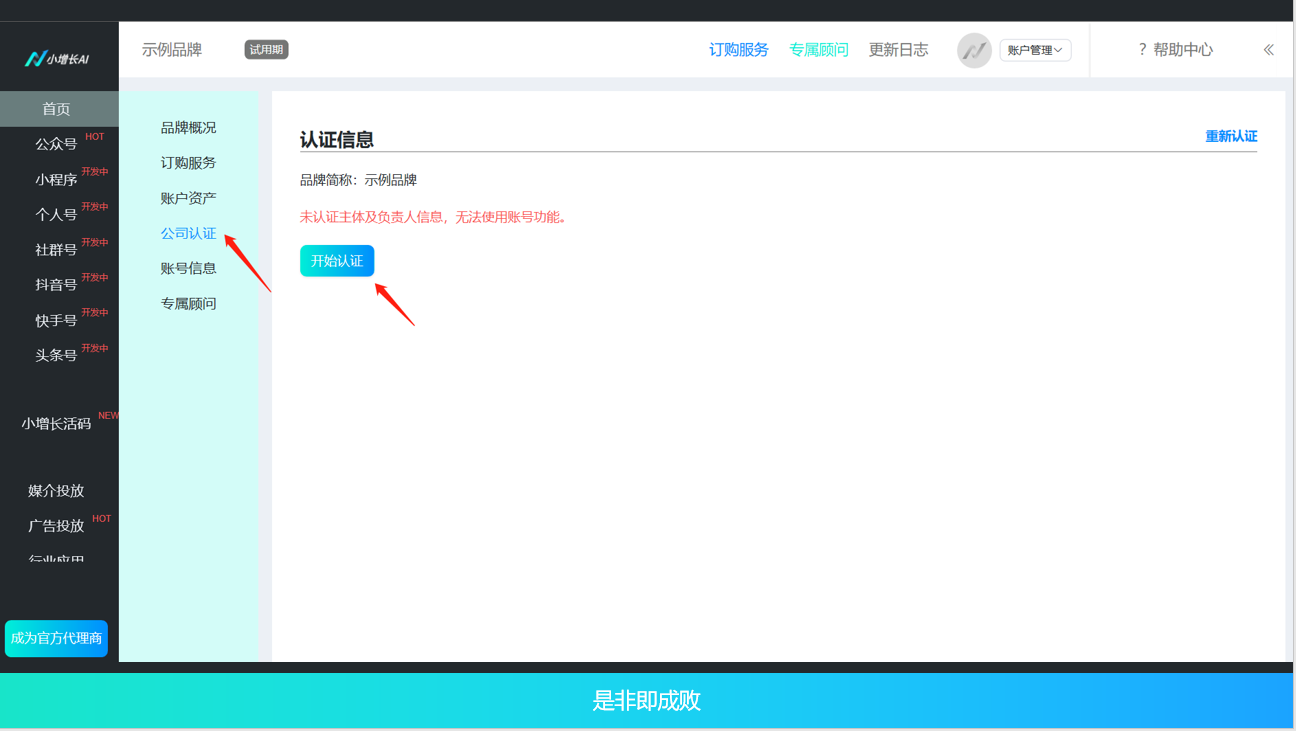
Task: Click the 试用期 badge
Action: pyautogui.click(x=266, y=50)
